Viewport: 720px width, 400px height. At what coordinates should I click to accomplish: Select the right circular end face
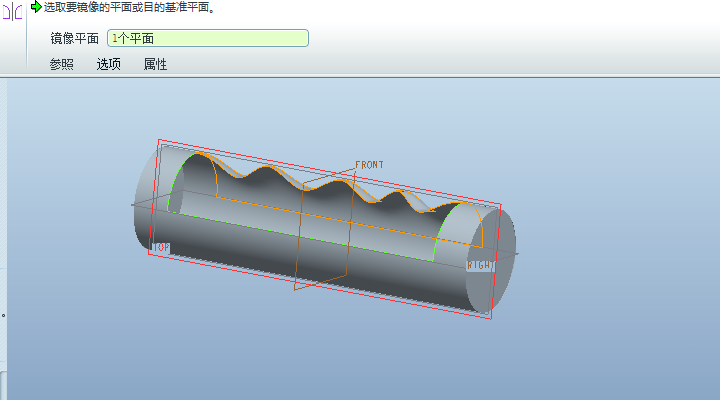pos(505,260)
